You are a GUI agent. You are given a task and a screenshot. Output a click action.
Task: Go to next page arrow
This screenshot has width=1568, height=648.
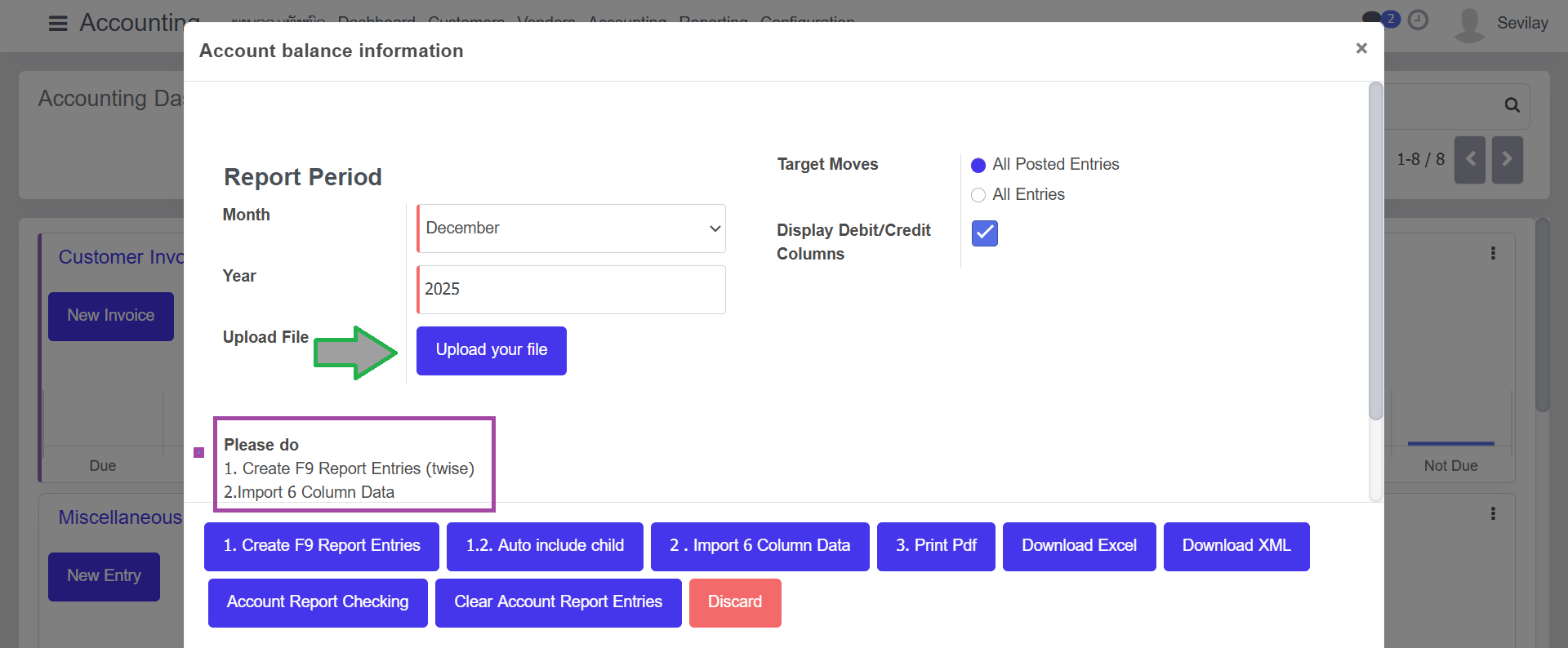(1507, 159)
